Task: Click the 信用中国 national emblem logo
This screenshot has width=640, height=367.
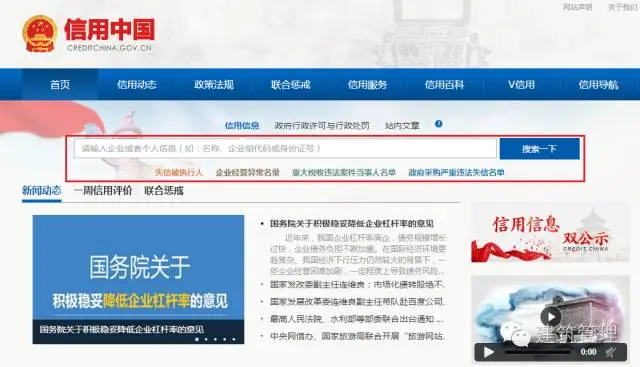Action: click(x=40, y=33)
